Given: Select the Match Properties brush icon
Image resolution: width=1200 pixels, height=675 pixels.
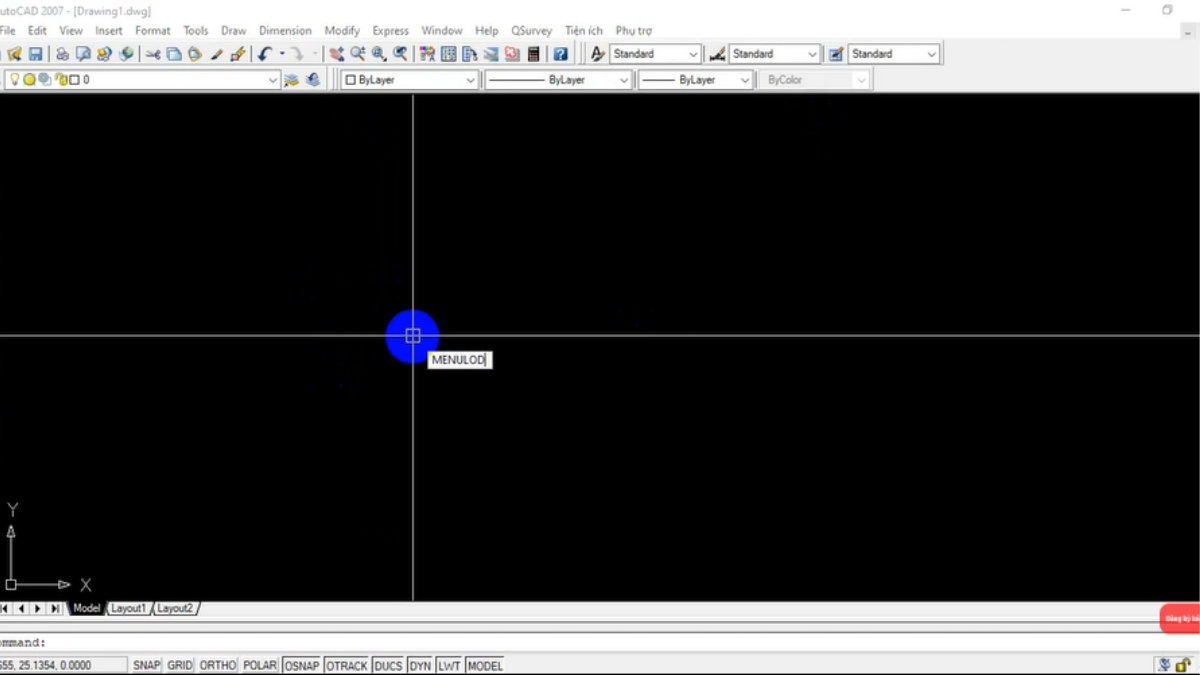Looking at the screenshot, I should (238, 54).
